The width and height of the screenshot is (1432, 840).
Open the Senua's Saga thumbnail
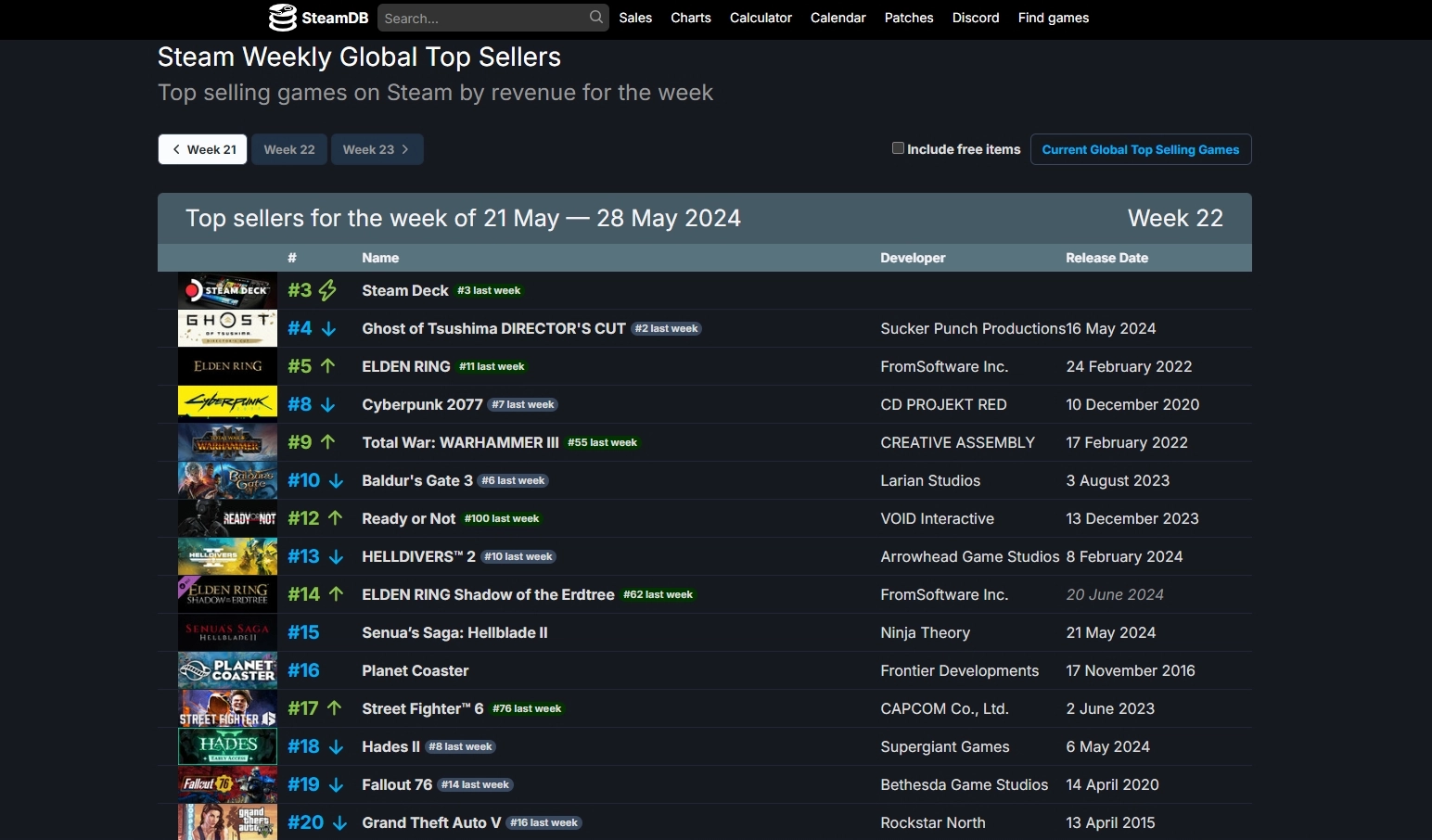coord(227,632)
